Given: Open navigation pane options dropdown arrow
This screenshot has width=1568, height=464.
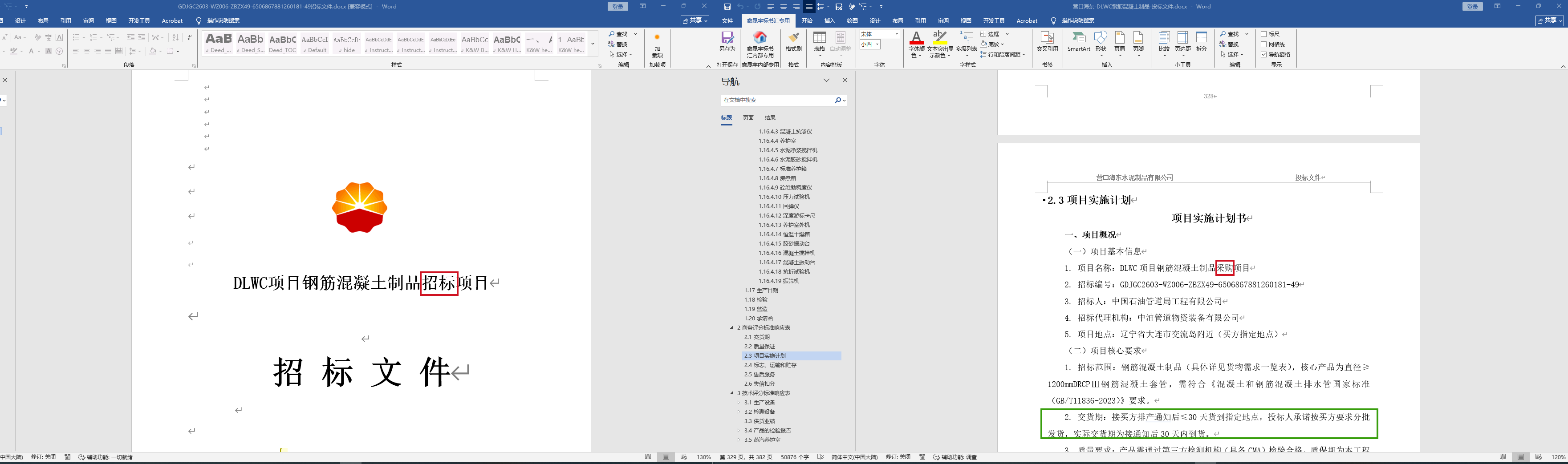Looking at the screenshot, I should click(x=826, y=80).
